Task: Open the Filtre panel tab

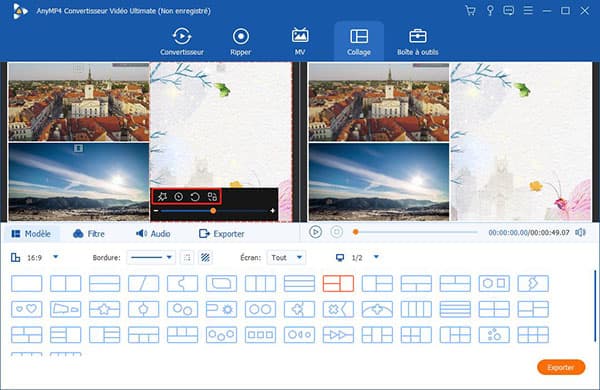Action: (89, 233)
